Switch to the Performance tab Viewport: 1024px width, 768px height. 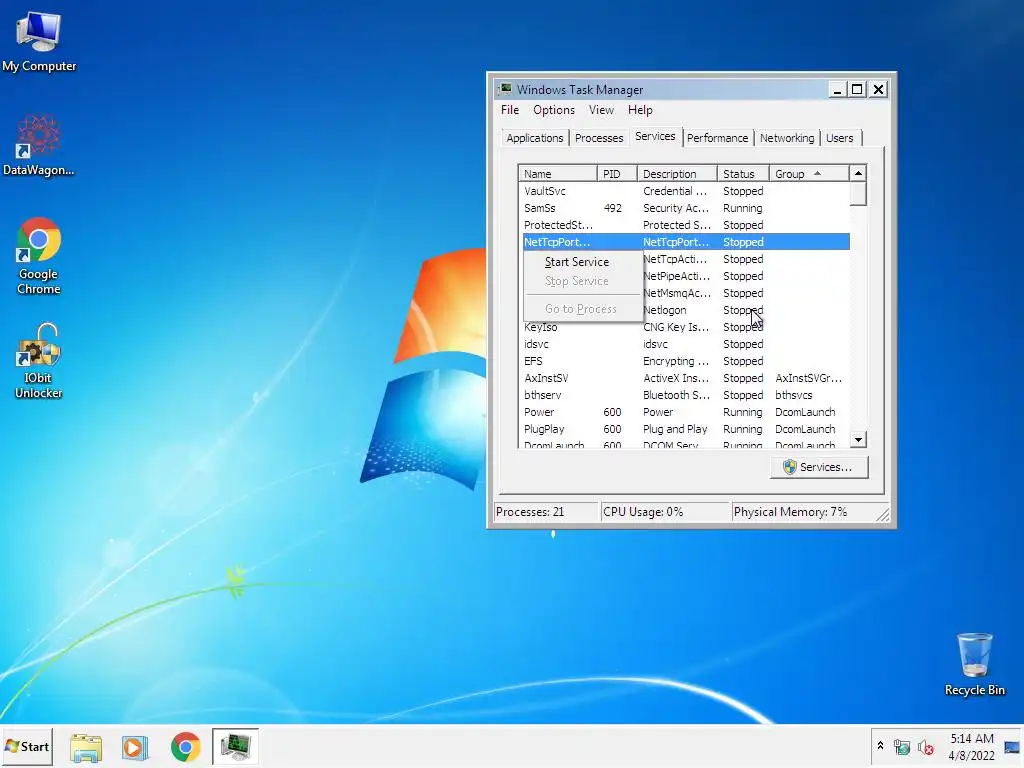pos(717,138)
